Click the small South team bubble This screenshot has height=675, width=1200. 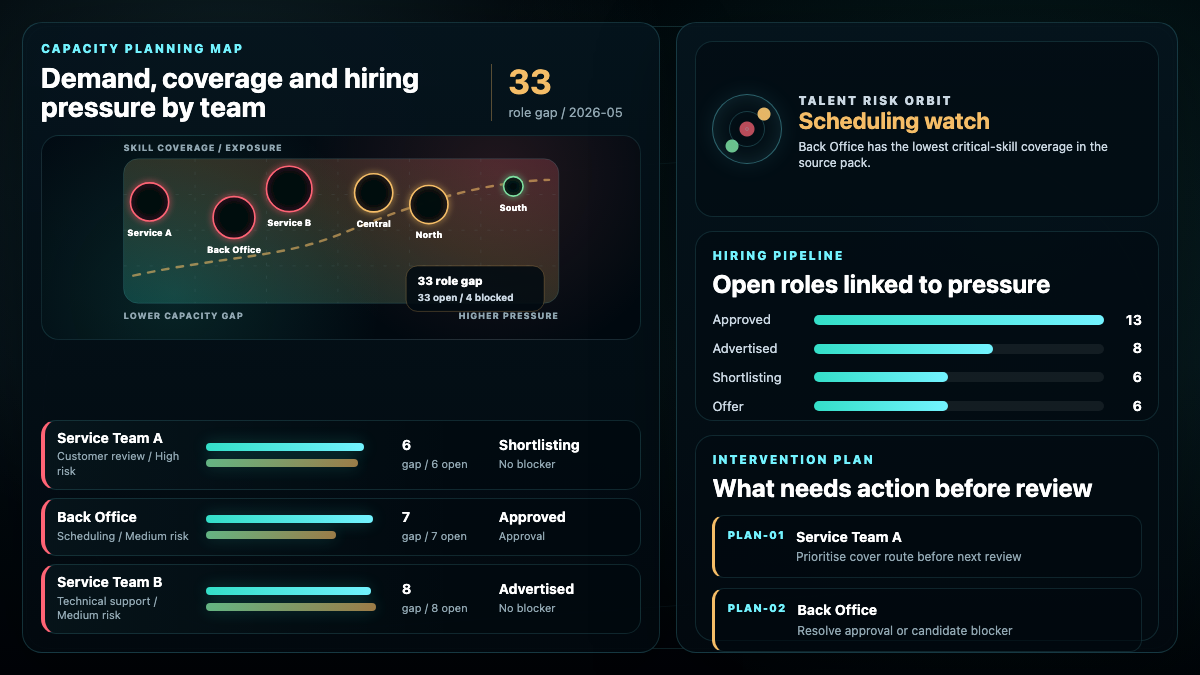pos(513,186)
